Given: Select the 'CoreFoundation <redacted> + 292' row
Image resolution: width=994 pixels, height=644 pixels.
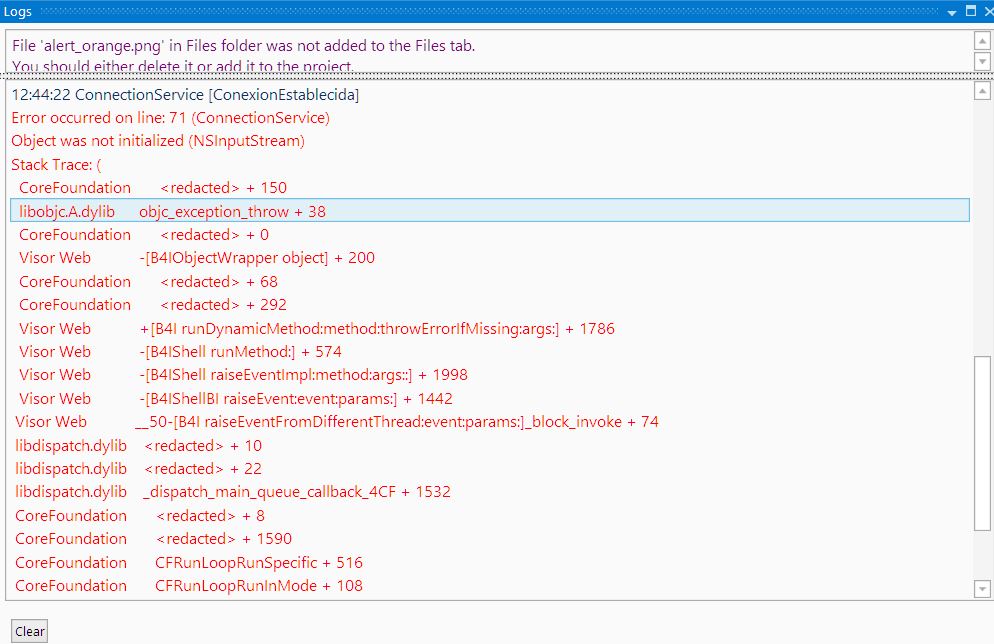Looking at the screenshot, I should click(x=490, y=305).
